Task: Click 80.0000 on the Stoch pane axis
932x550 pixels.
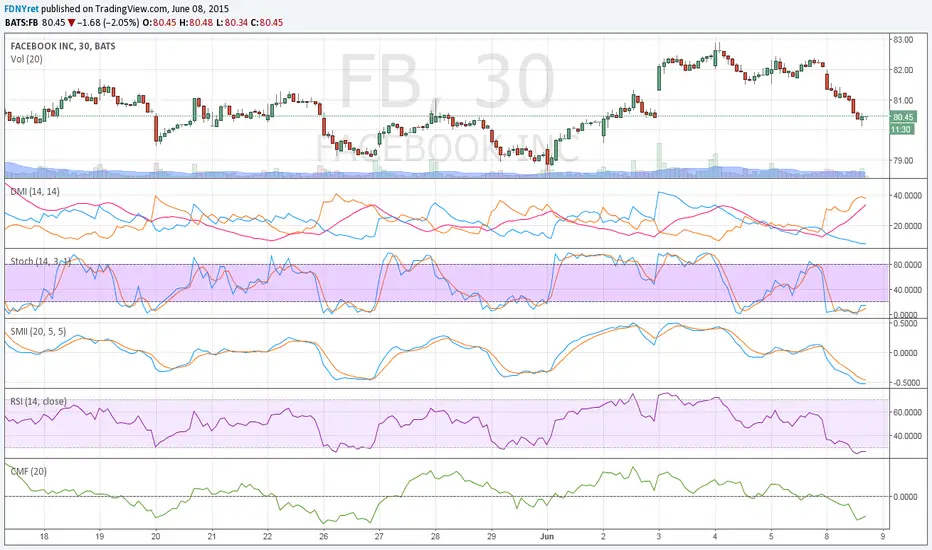Action: coord(908,265)
